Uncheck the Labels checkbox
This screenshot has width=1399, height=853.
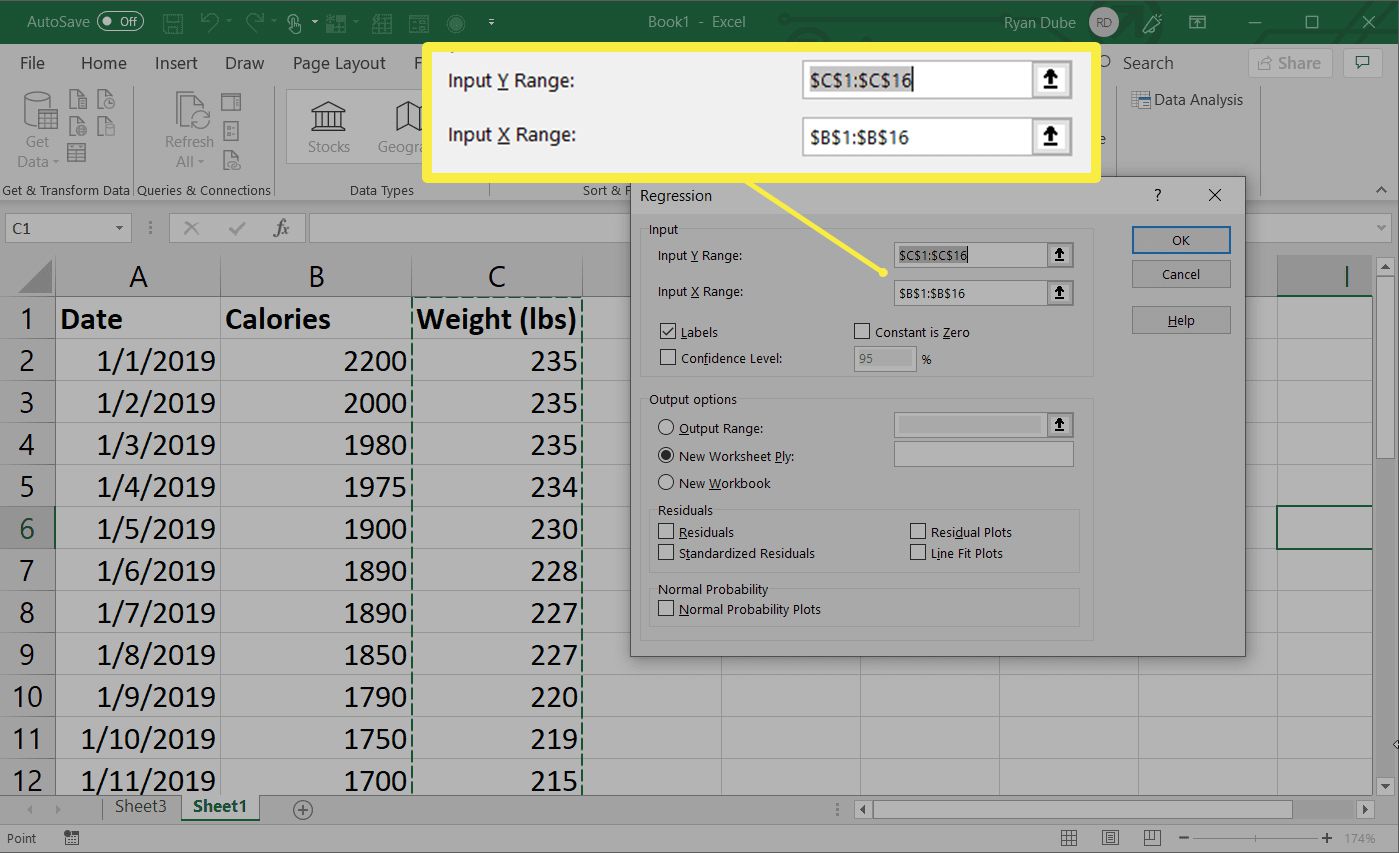[668, 331]
